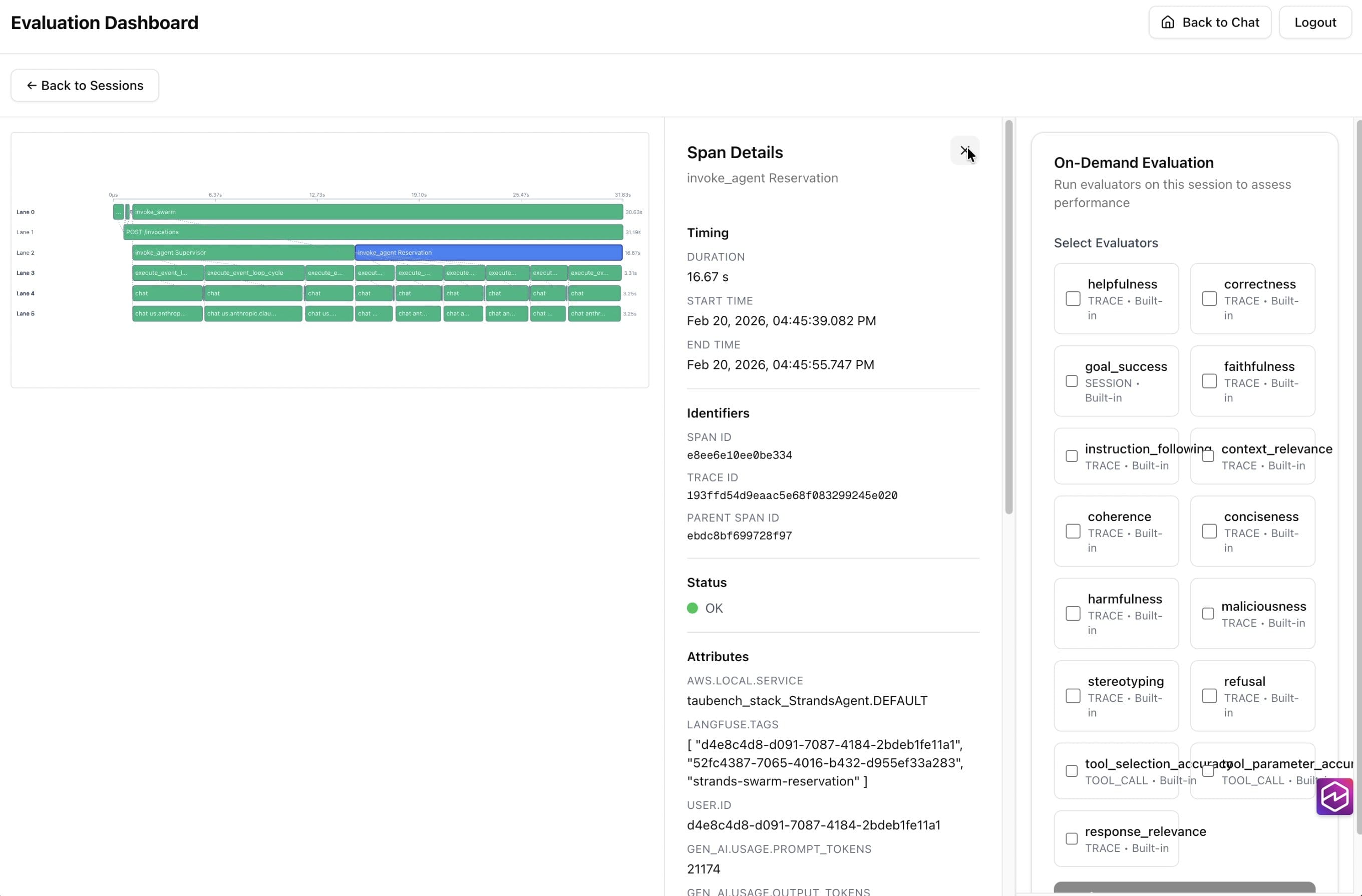Close the Span Details panel

[964, 151]
